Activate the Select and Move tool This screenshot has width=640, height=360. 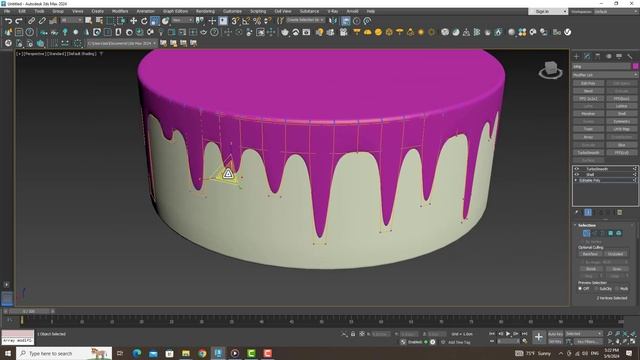point(133,20)
